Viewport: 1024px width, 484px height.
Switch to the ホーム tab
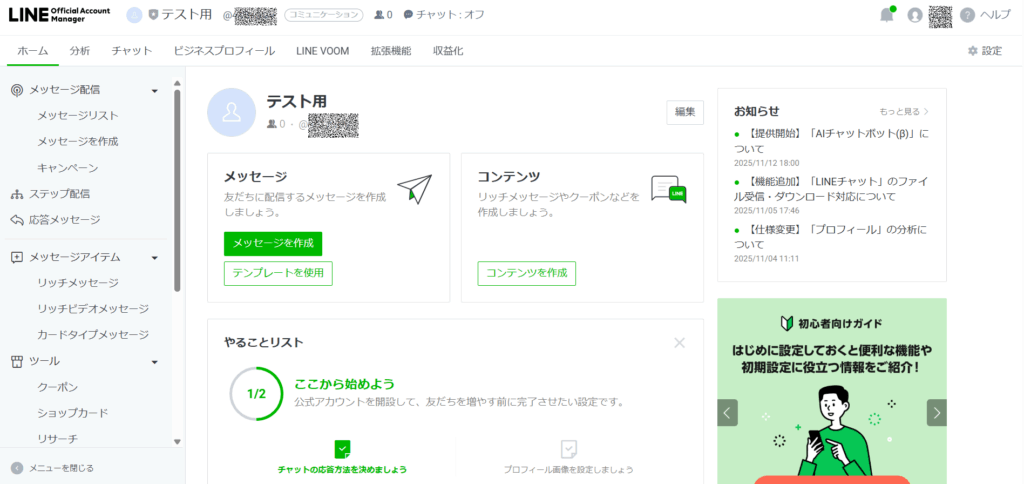coord(33,51)
